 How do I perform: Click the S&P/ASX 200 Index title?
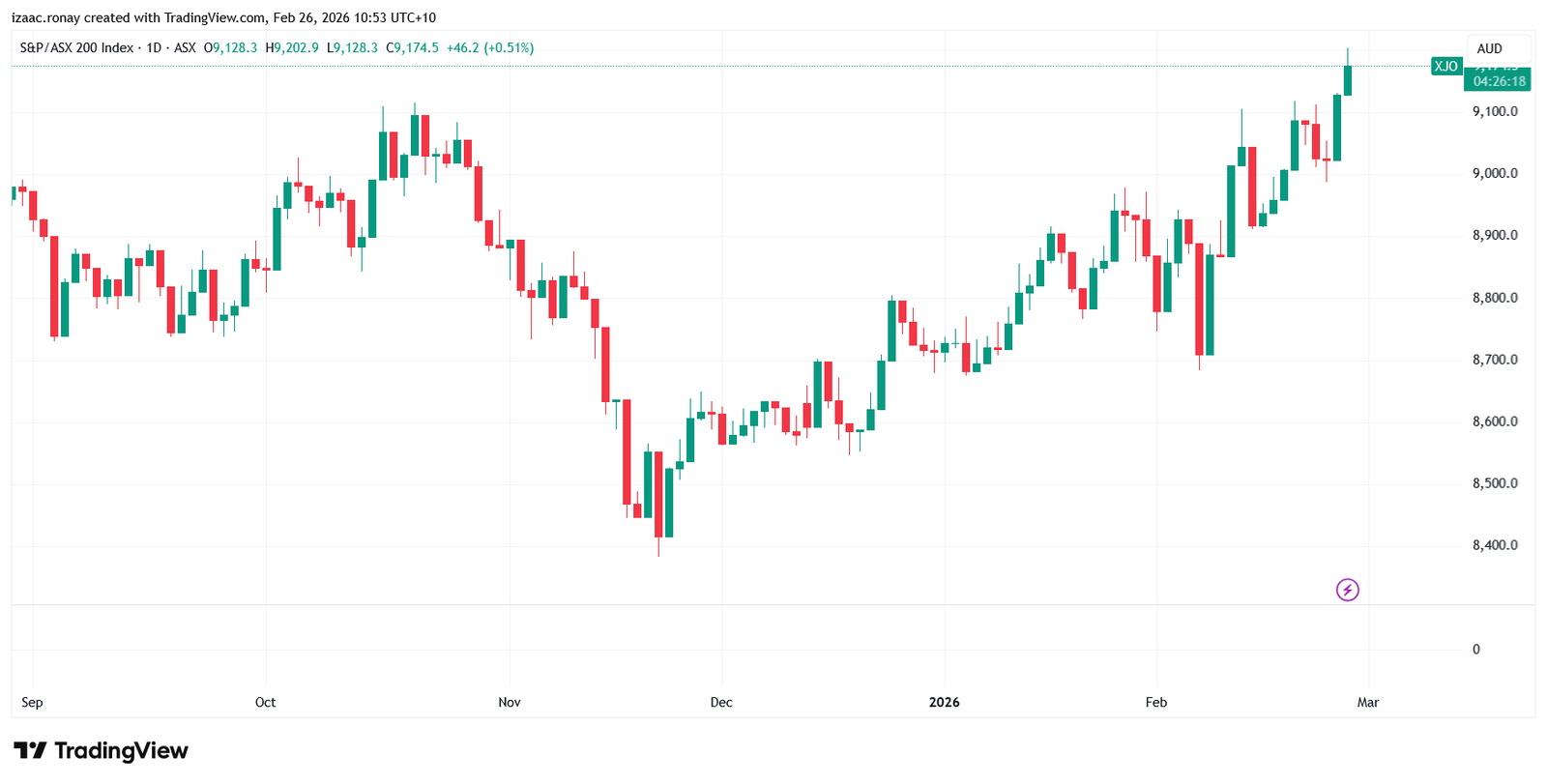pyautogui.click(x=76, y=47)
